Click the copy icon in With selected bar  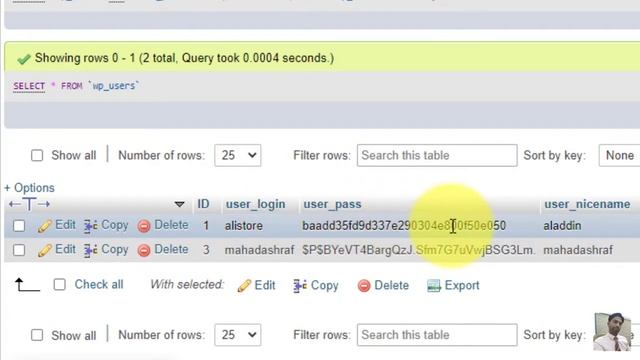click(300, 286)
